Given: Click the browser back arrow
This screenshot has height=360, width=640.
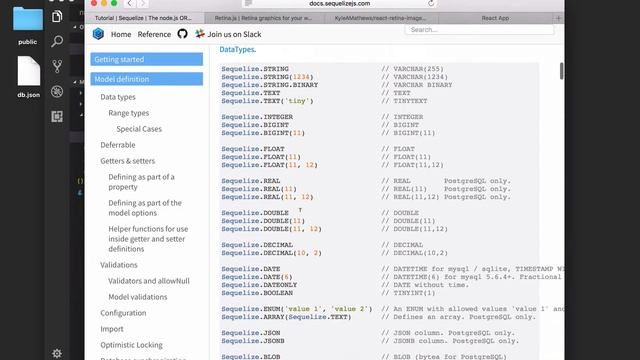Looking at the screenshot, I should (x=129, y=4).
